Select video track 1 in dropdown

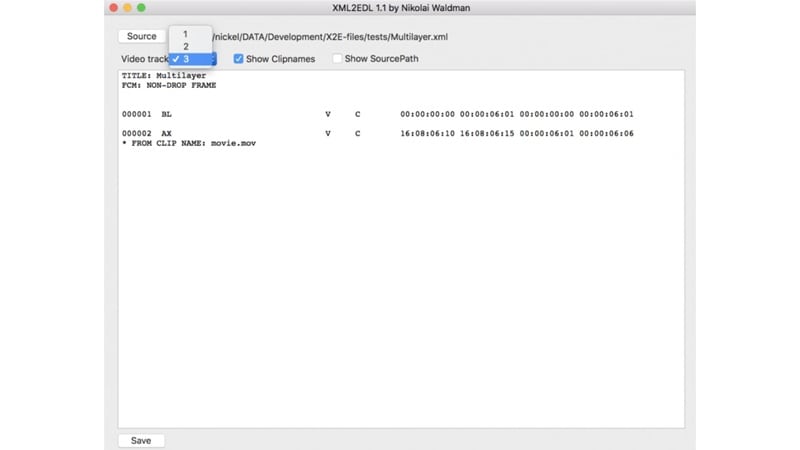pyautogui.click(x=190, y=34)
